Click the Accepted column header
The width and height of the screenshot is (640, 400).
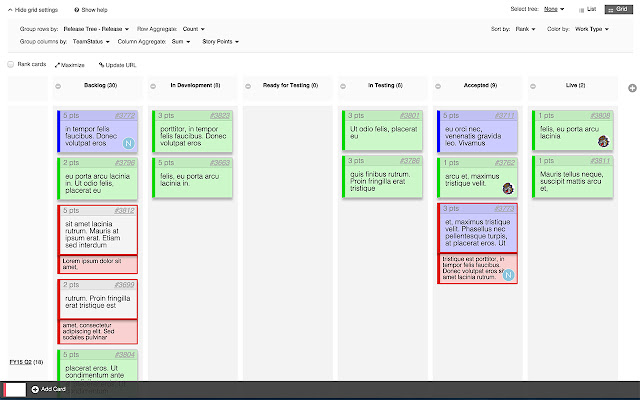(x=480, y=85)
